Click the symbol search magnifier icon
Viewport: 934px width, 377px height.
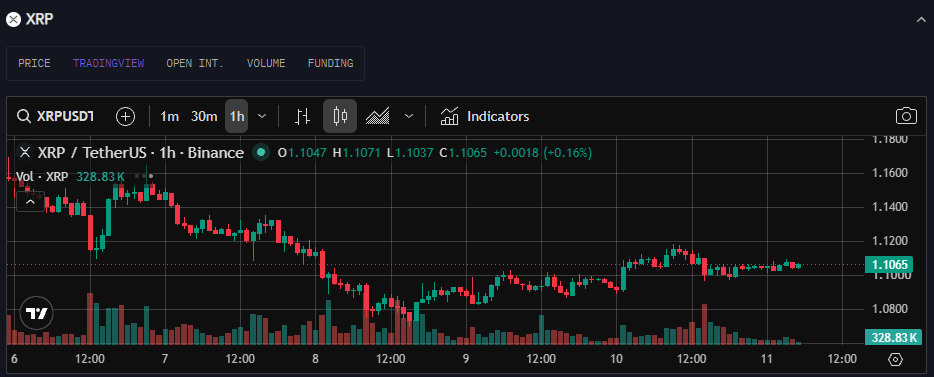[24, 116]
